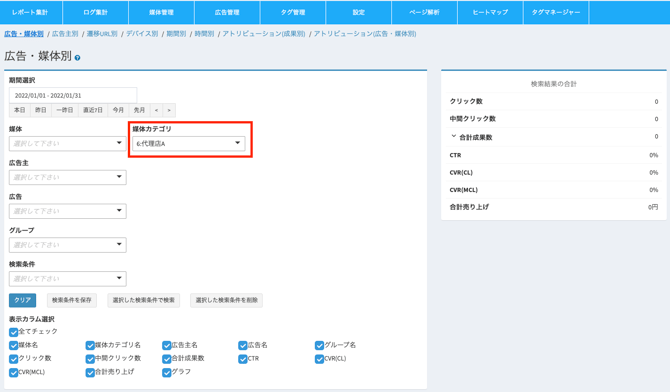Image resolution: width=670 pixels, height=392 pixels.
Task: Select the 先月 period button
Action: [139, 110]
